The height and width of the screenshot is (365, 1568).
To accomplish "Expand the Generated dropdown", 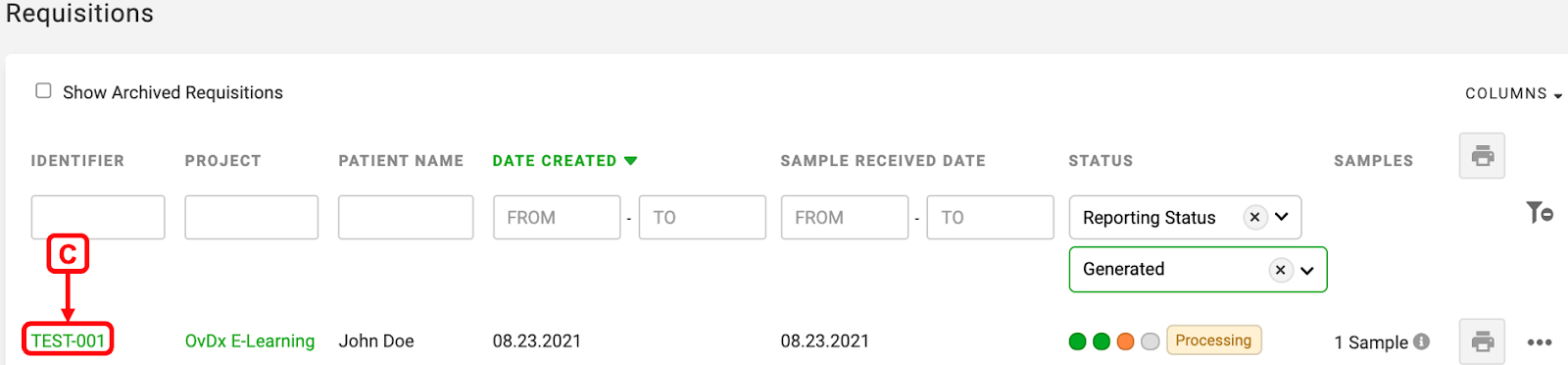I will pos(1307,271).
